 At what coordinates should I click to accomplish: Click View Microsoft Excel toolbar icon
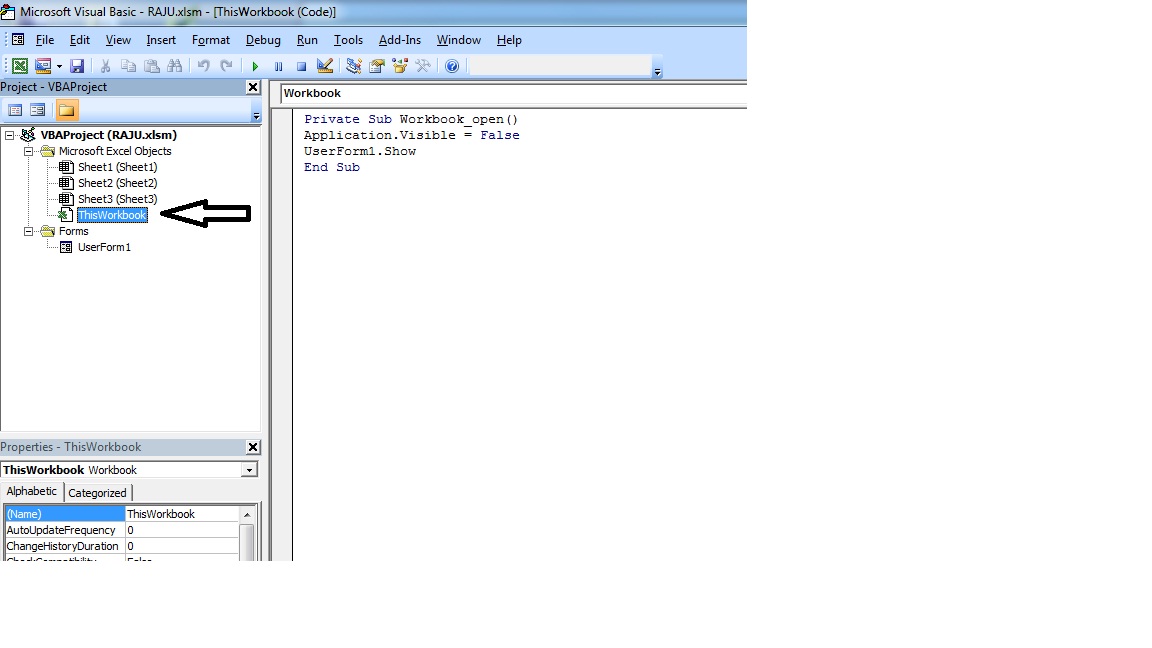click(x=20, y=66)
